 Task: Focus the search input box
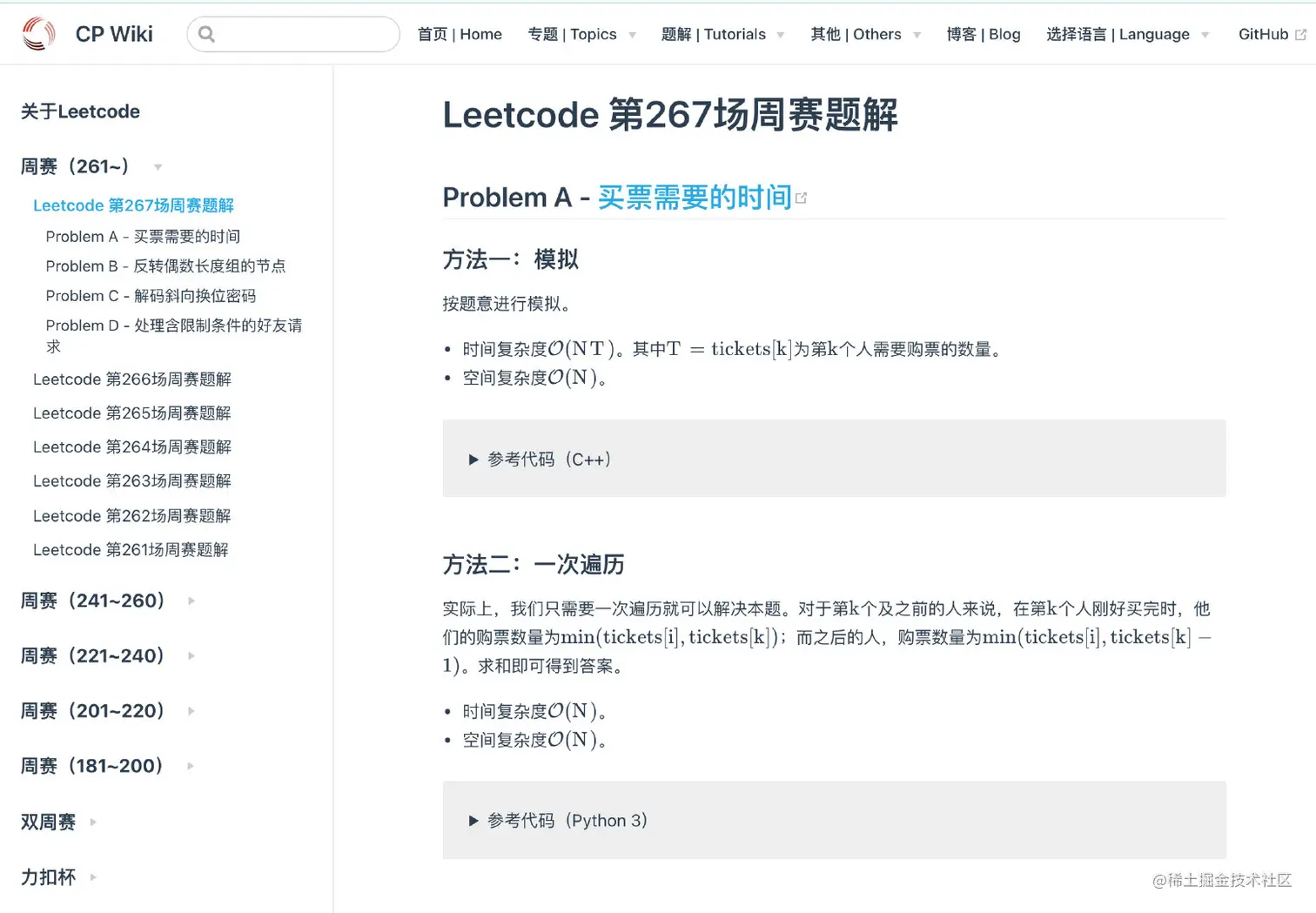click(293, 34)
